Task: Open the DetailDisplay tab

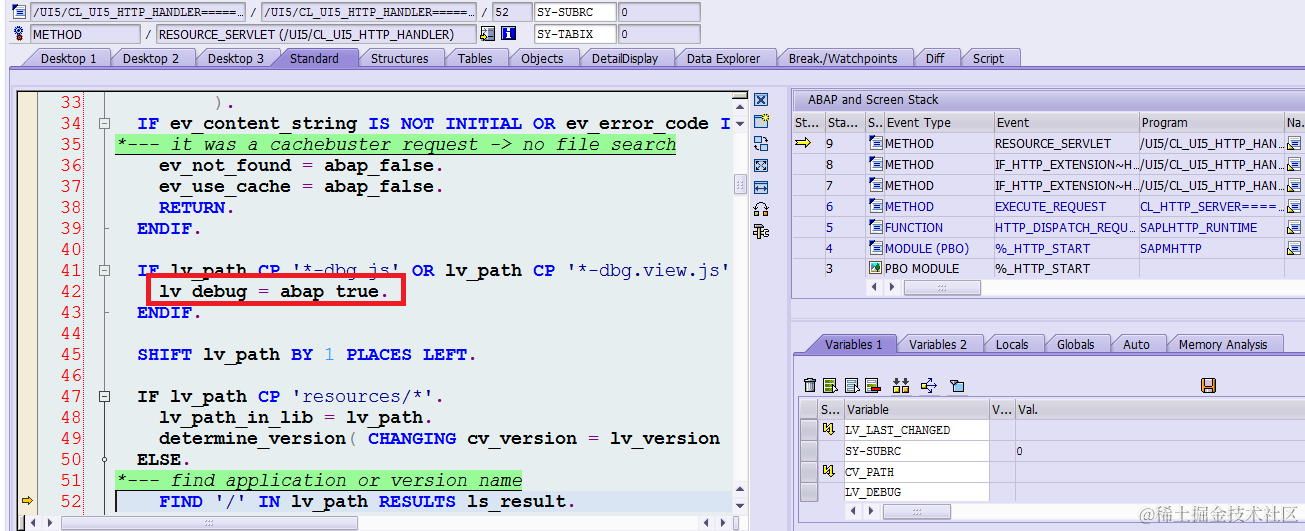Action: (x=625, y=58)
